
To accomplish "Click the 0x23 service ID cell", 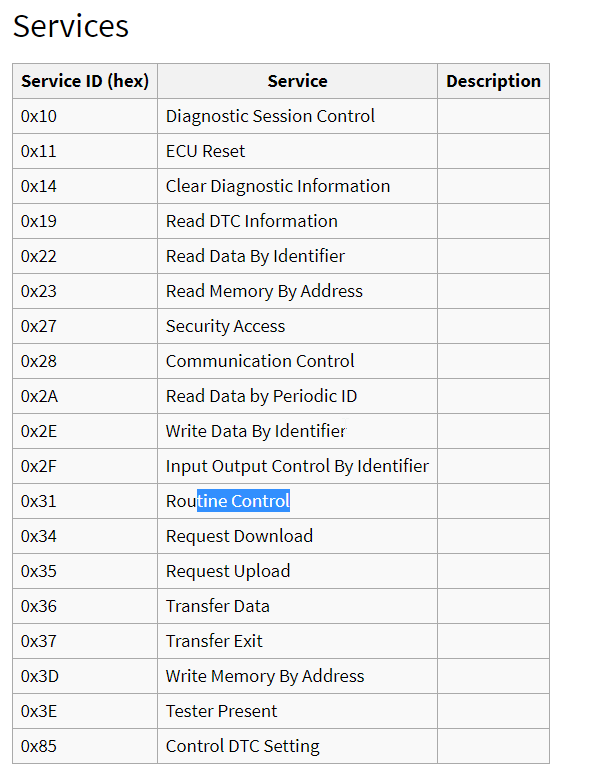I will (x=85, y=291).
